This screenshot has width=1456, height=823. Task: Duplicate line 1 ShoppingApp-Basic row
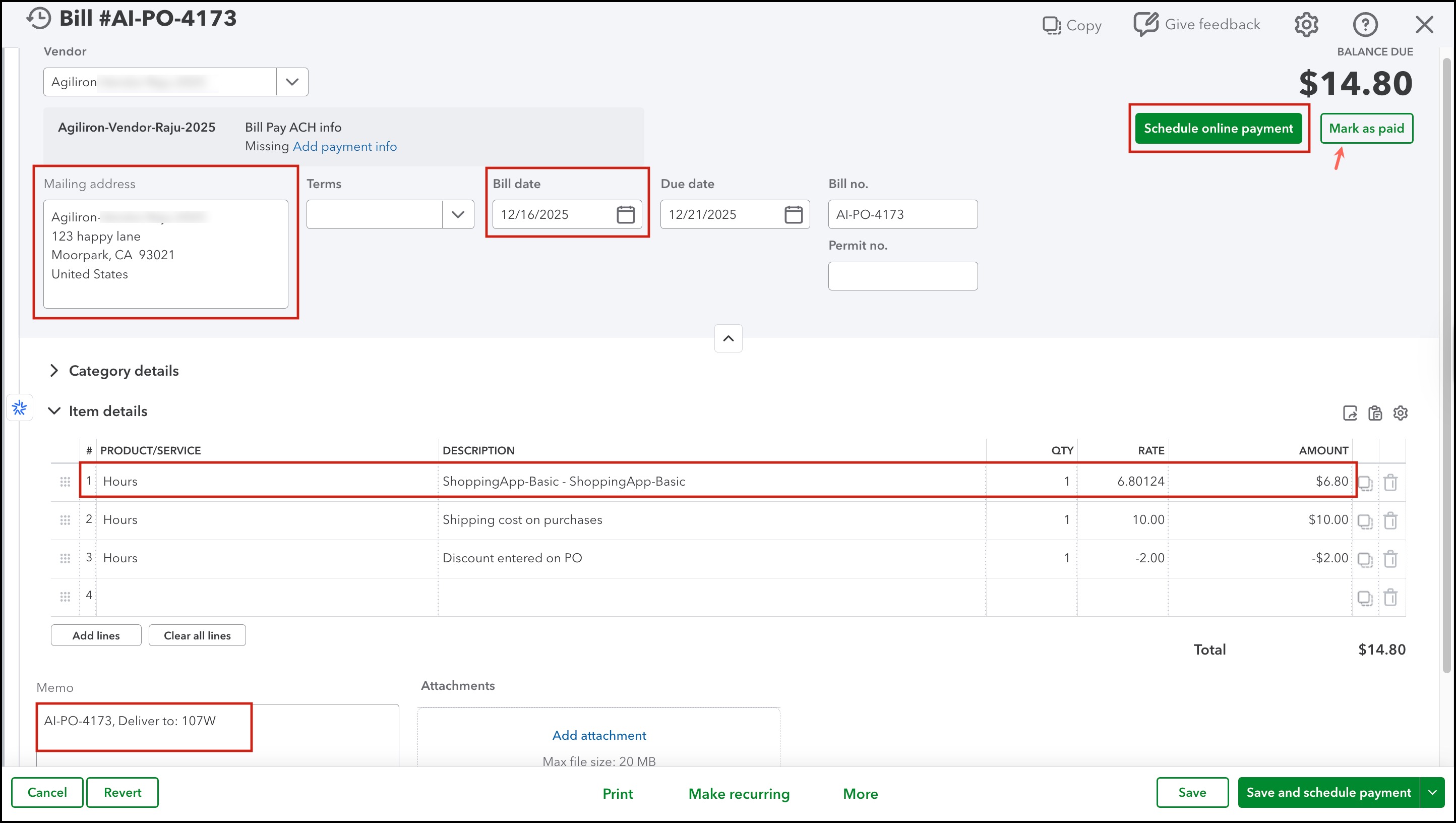tap(1364, 483)
